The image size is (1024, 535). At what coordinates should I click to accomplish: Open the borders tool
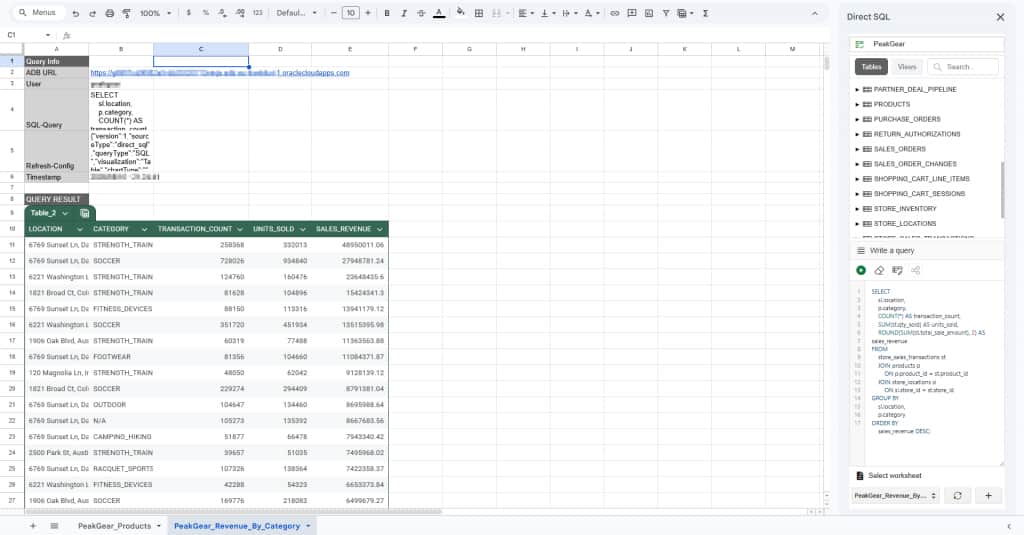click(479, 13)
